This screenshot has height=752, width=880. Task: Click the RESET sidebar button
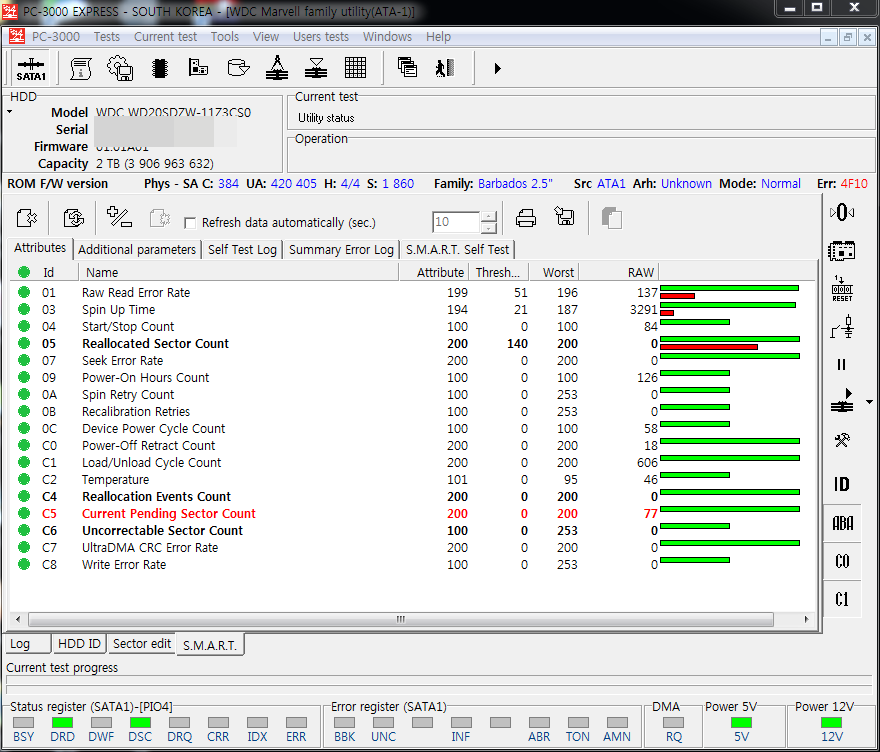(842, 288)
